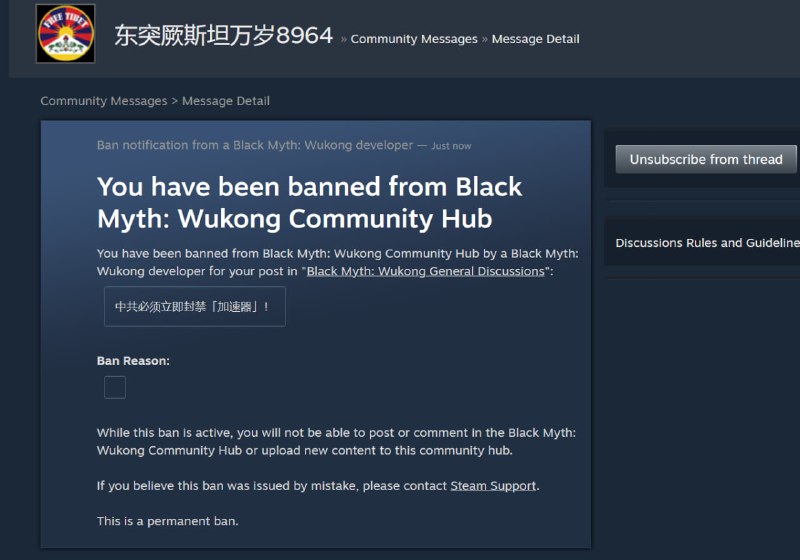Viewport: 800px width, 560px height.
Task: Click the second header breadcrumb separator arrow
Action: click(485, 39)
